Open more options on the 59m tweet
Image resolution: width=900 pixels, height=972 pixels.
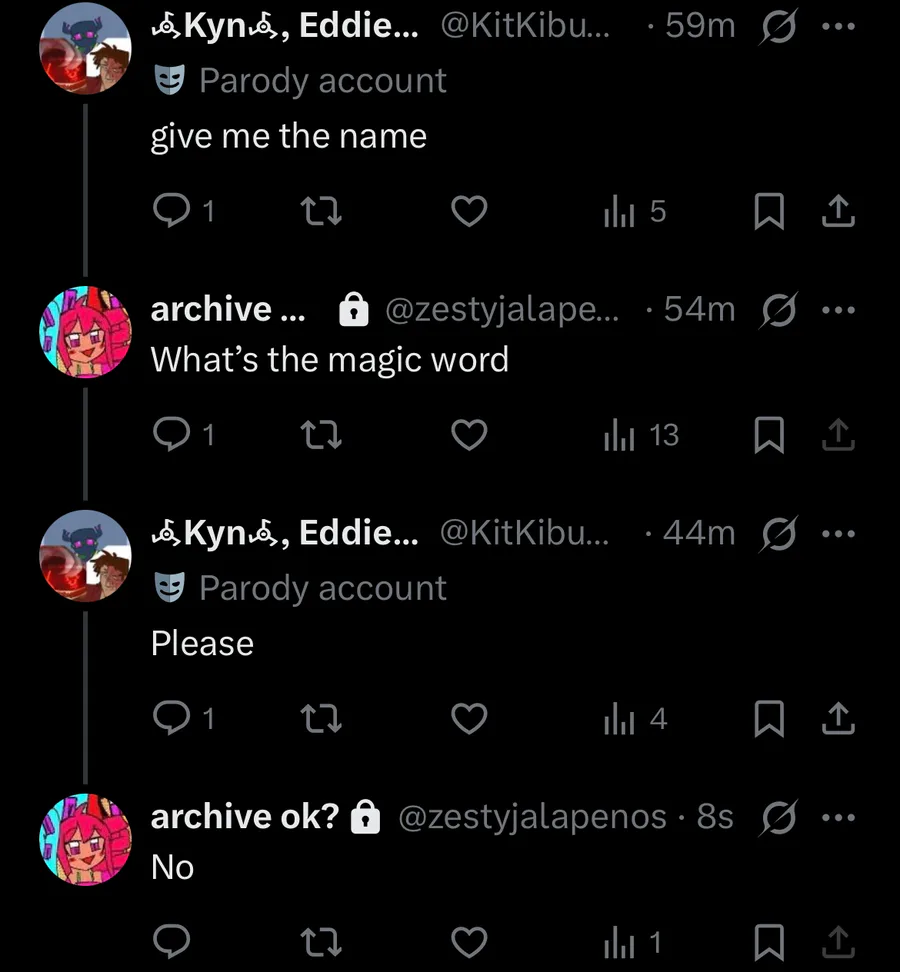[x=838, y=27]
